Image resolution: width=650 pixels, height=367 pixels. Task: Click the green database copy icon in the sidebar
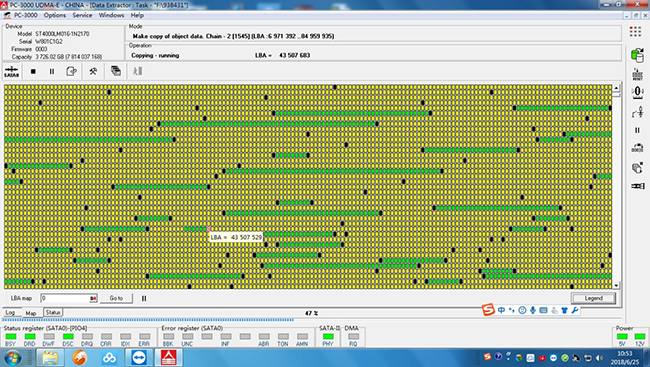click(x=637, y=55)
